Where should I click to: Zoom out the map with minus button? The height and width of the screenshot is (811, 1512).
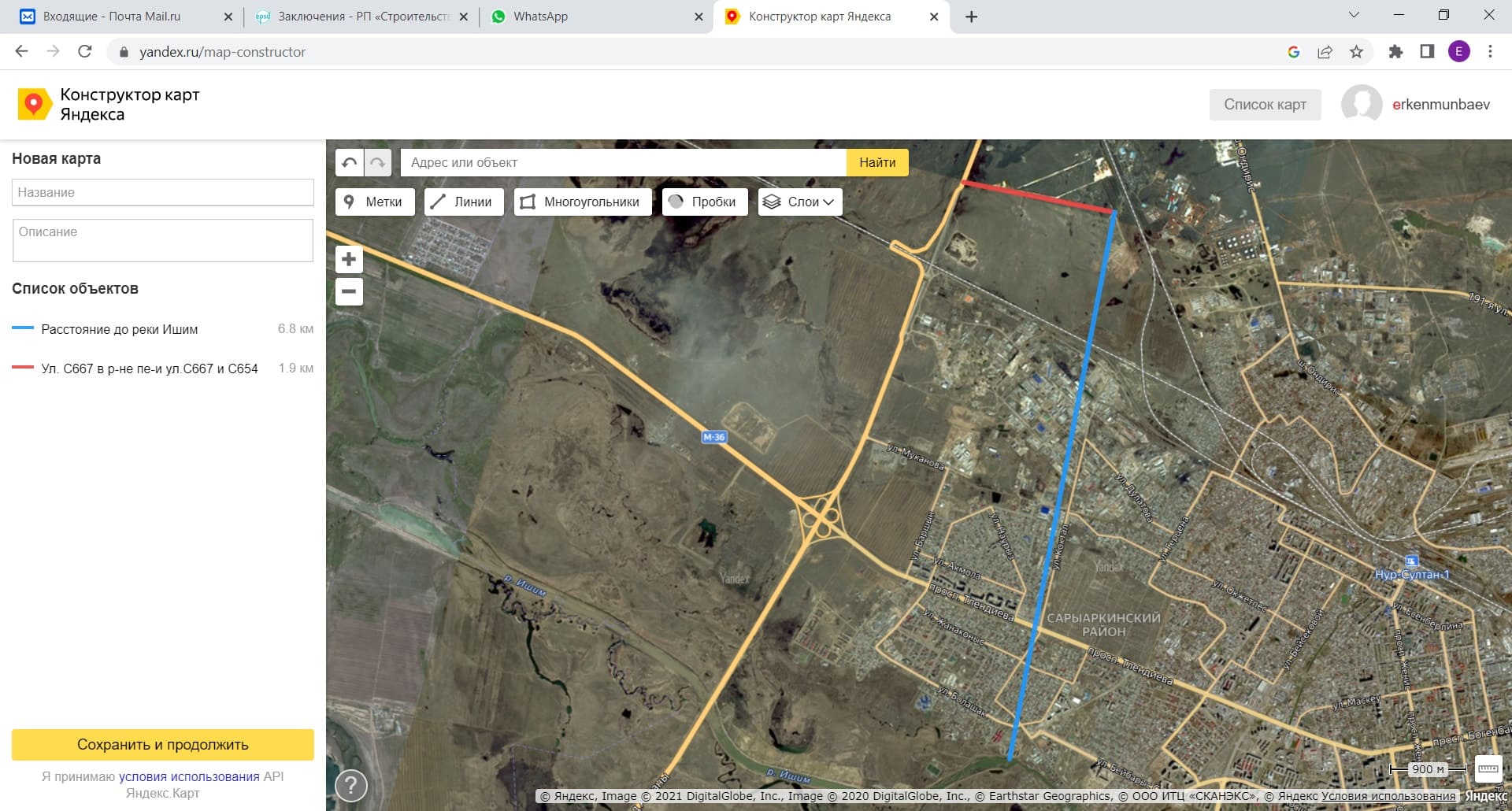click(349, 291)
